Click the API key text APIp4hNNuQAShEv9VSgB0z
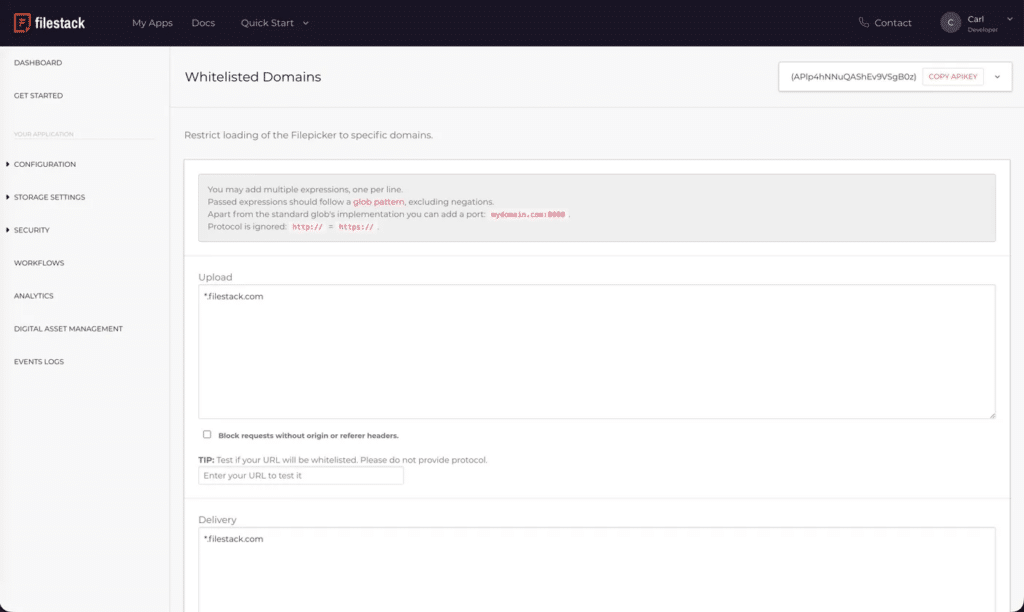Image resolution: width=1024 pixels, height=612 pixels. [x=854, y=77]
